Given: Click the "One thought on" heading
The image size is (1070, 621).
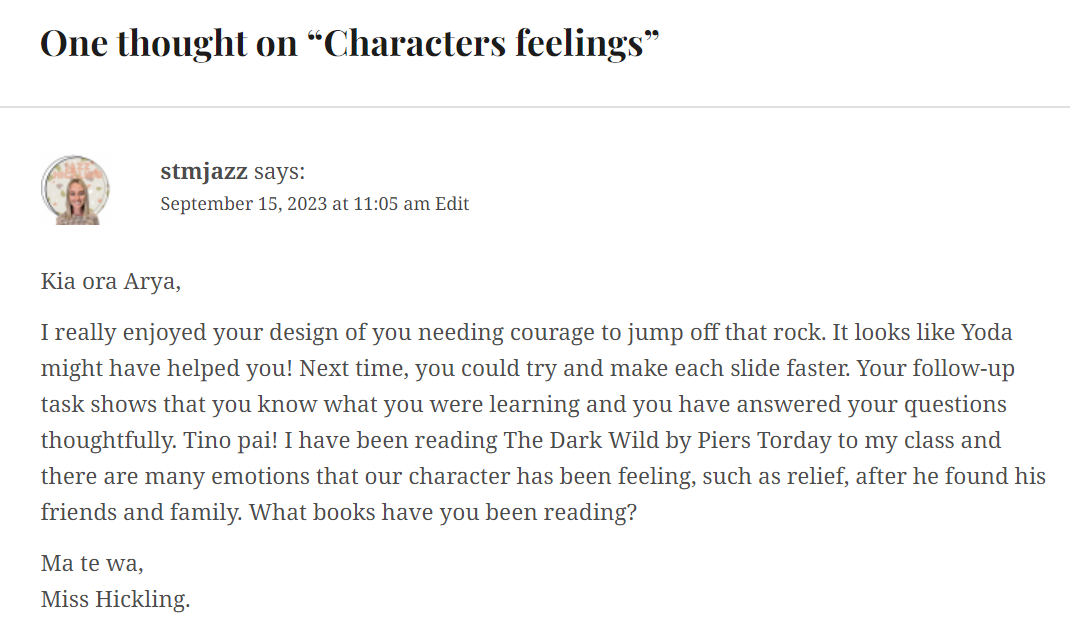Looking at the screenshot, I should (x=169, y=43).
